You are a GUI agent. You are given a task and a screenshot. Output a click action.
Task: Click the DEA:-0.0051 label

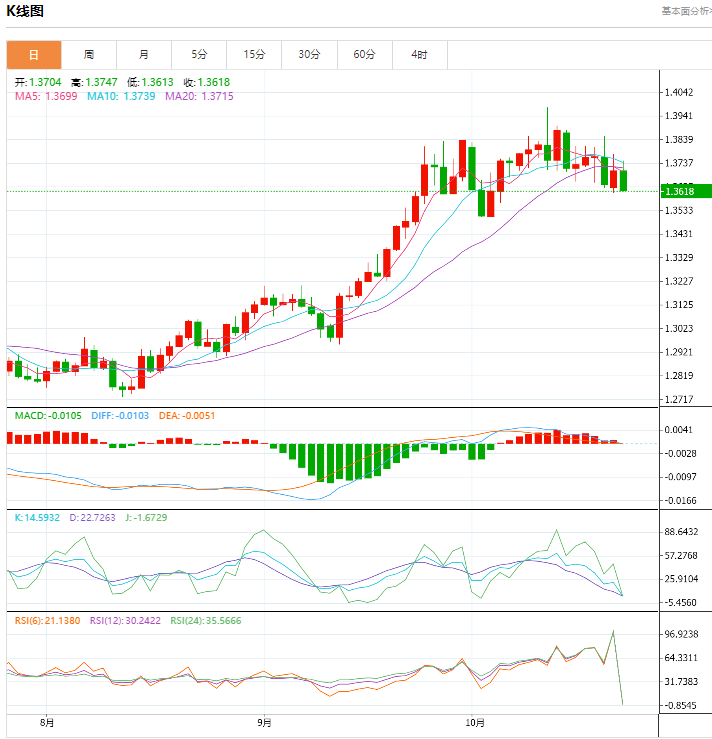click(187, 416)
